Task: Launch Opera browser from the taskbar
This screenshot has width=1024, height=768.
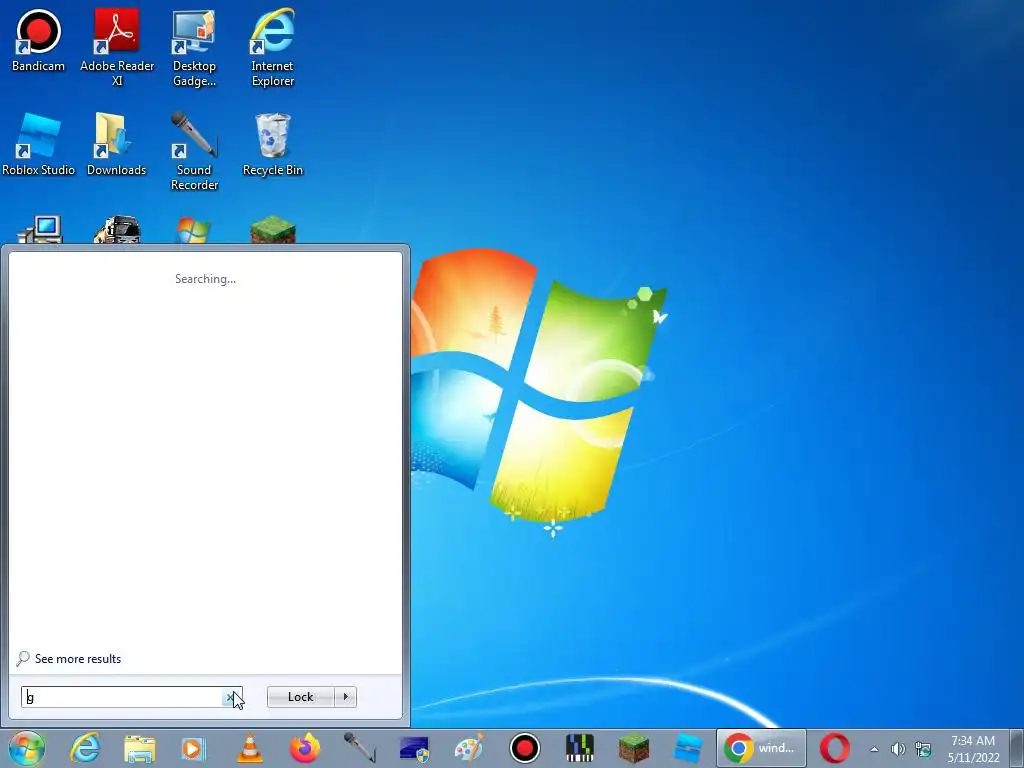Action: pyautogui.click(x=835, y=748)
